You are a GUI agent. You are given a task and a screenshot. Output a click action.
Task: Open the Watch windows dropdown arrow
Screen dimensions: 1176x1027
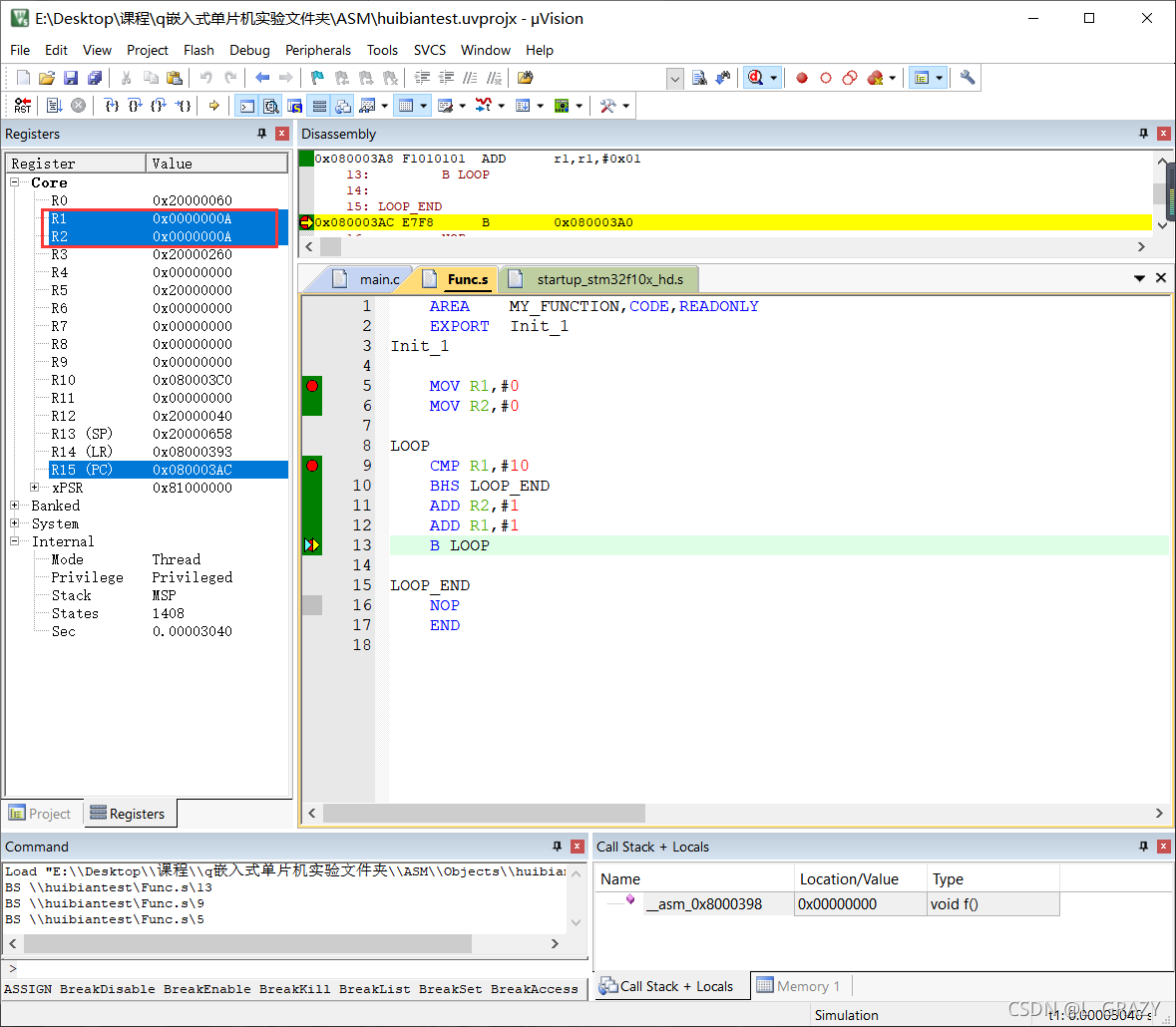pyautogui.click(x=385, y=106)
